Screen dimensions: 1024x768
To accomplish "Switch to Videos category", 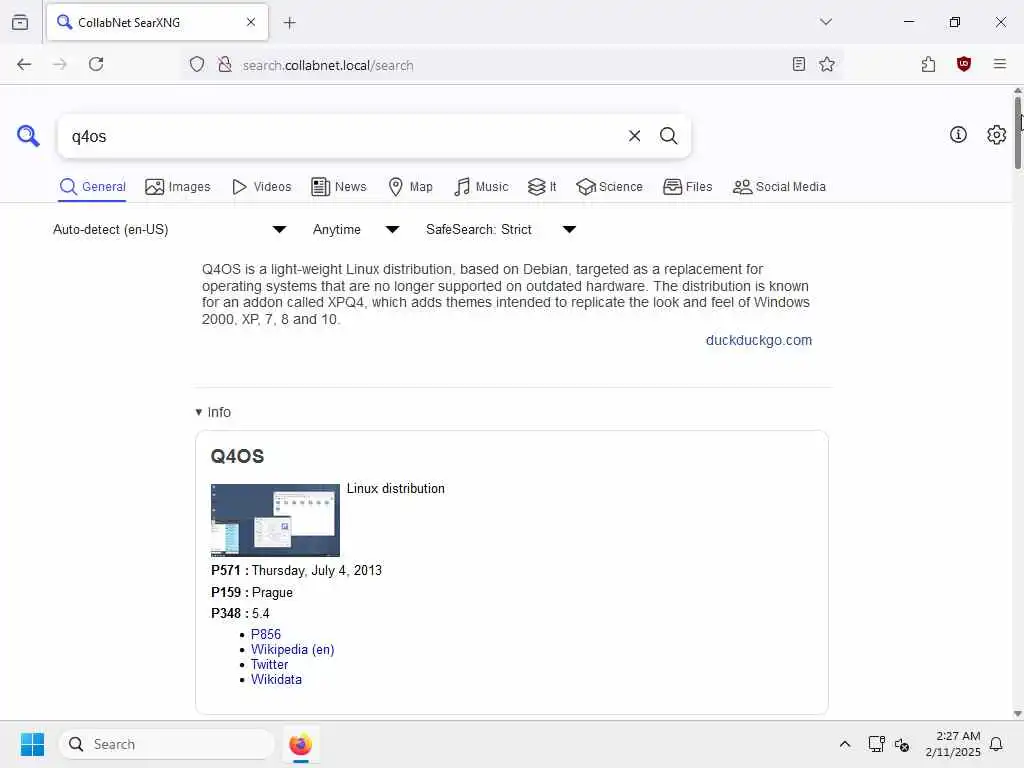I will pyautogui.click(x=261, y=187).
